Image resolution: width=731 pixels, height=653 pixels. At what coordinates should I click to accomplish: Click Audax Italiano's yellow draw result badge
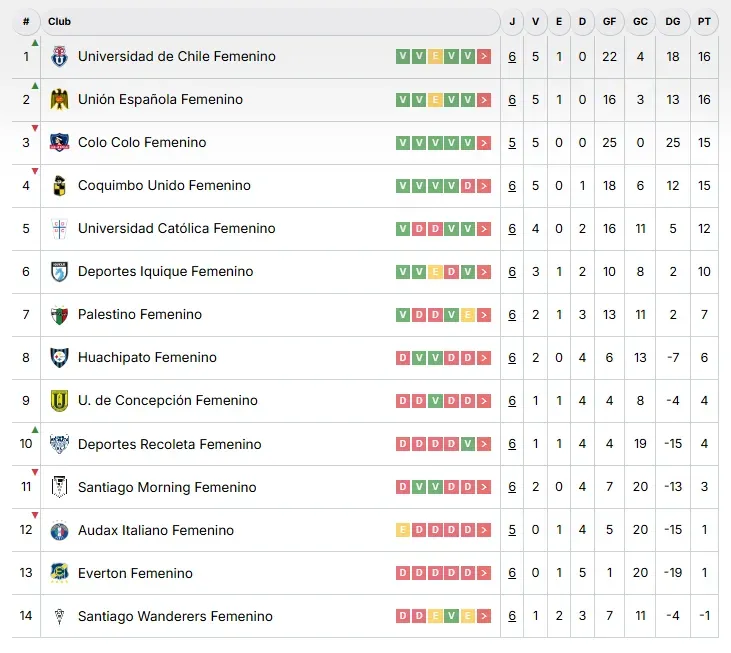click(403, 530)
